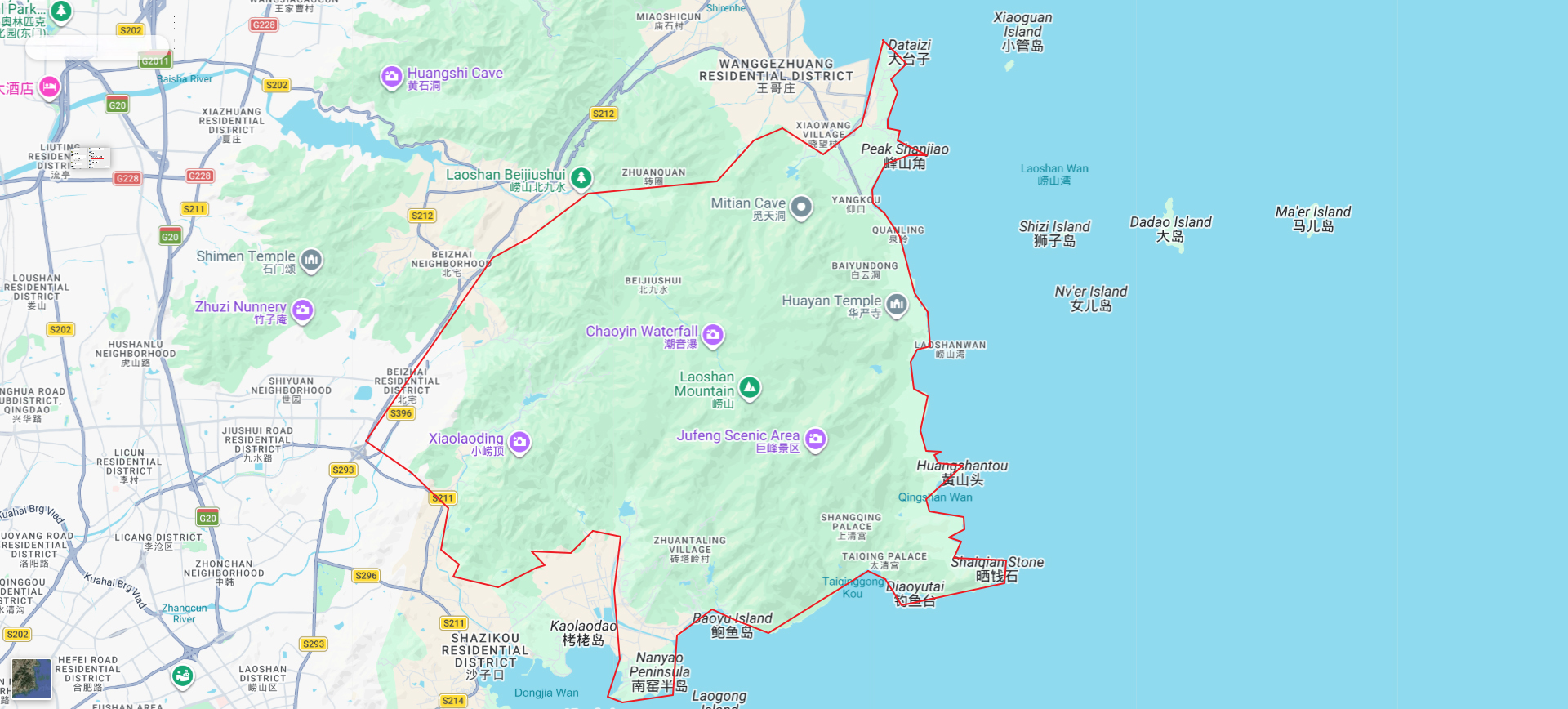Select the S214 road badge
The image size is (1568, 709).
pos(453,700)
